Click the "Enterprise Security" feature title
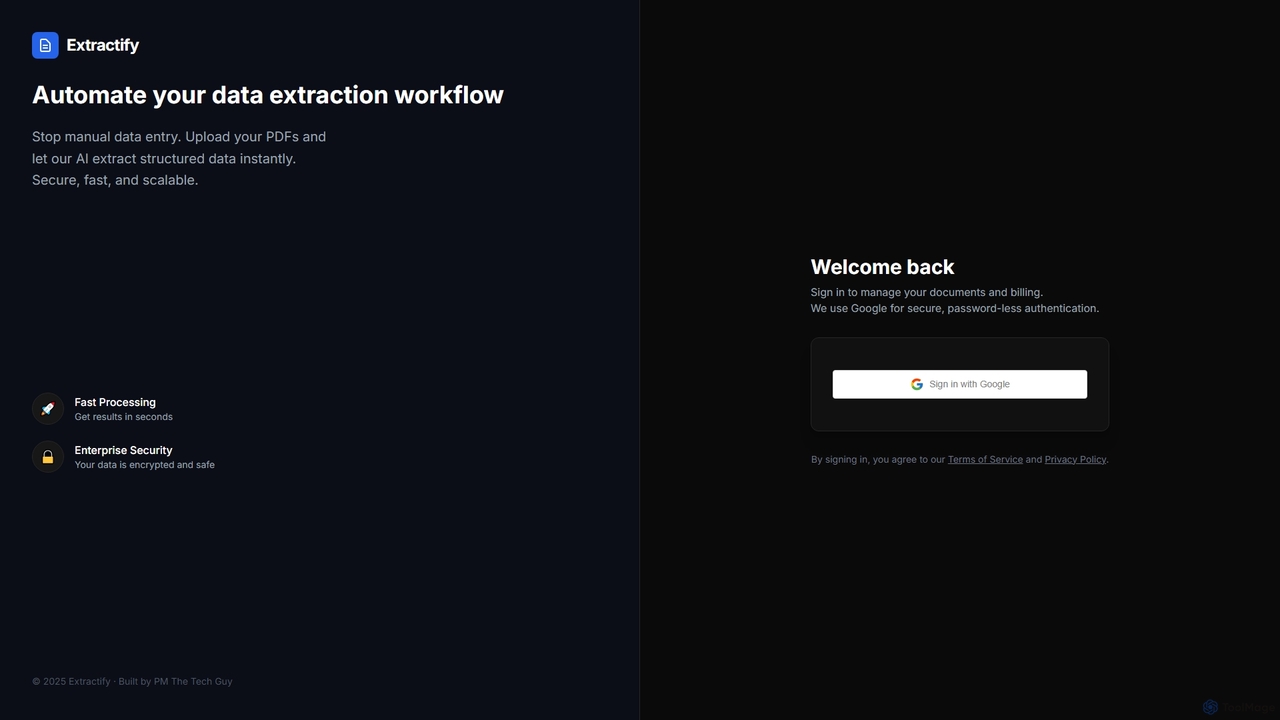The width and height of the screenshot is (1280, 720). click(x=124, y=450)
